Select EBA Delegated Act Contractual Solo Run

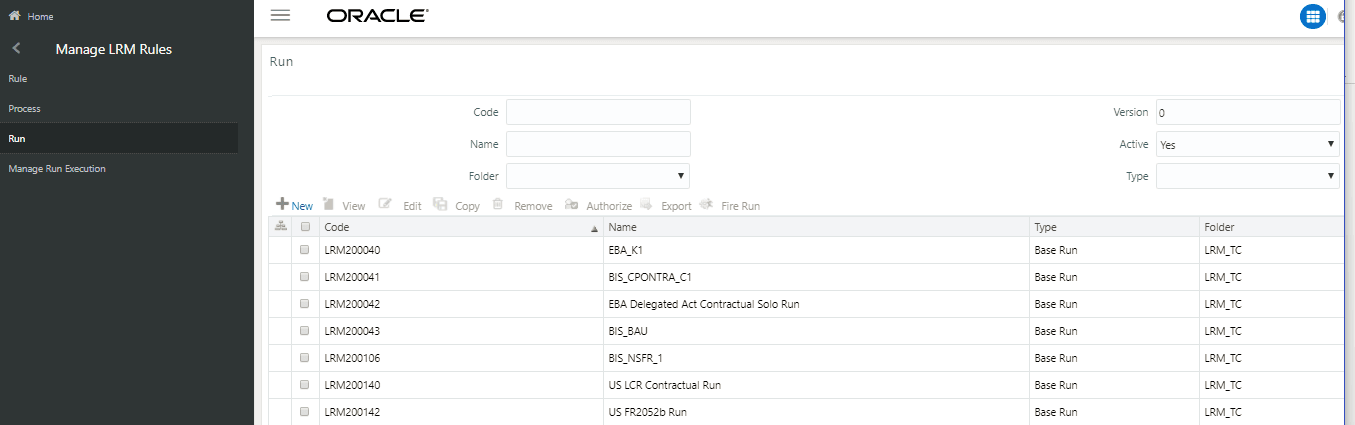click(703, 304)
